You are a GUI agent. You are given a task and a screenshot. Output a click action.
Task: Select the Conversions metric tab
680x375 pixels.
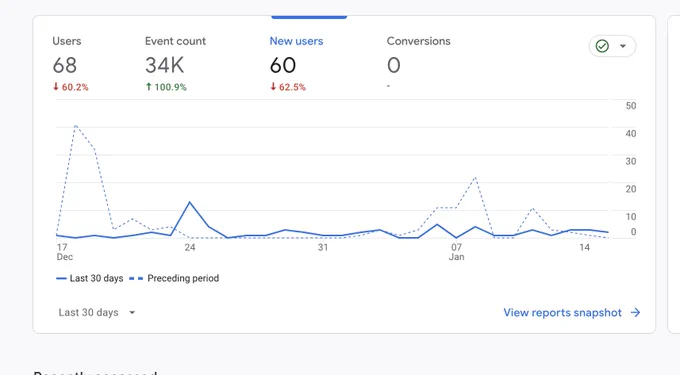click(418, 64)
